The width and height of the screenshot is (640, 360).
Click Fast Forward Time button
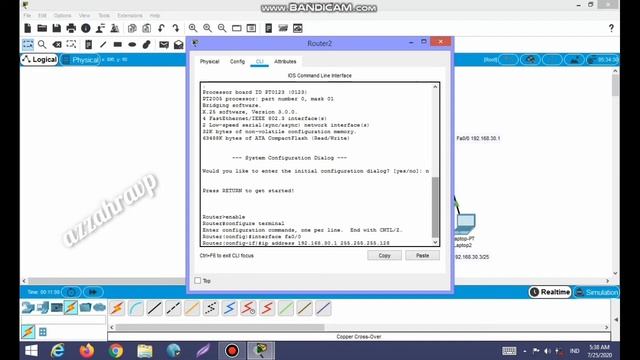click(x=93, y=292)
